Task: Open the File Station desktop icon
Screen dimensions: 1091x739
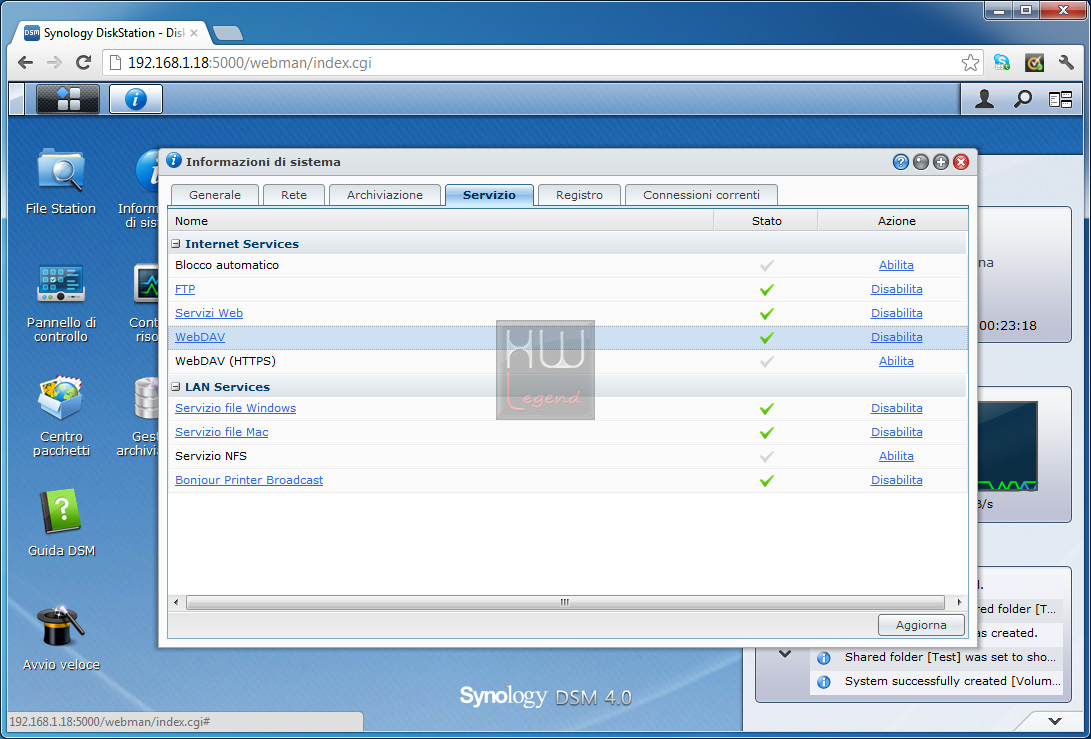Action: (61, 181)
